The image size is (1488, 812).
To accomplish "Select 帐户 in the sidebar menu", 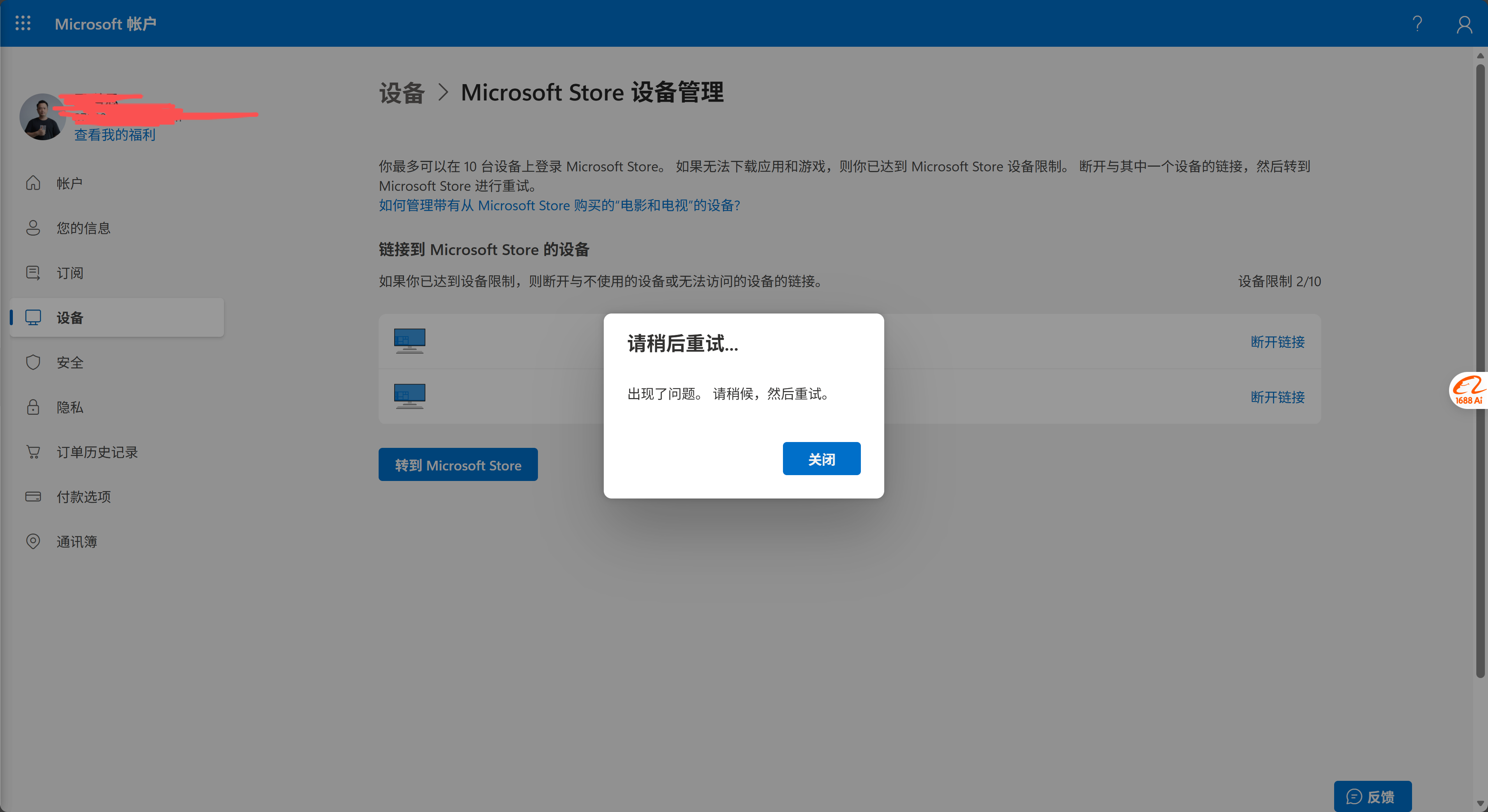I will 69,183.
